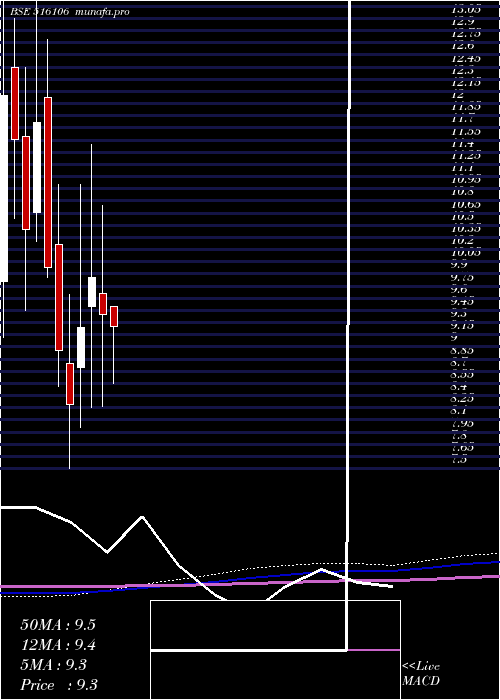Click the BSE 516106 munafa.pro chart title

pos(70,12)
